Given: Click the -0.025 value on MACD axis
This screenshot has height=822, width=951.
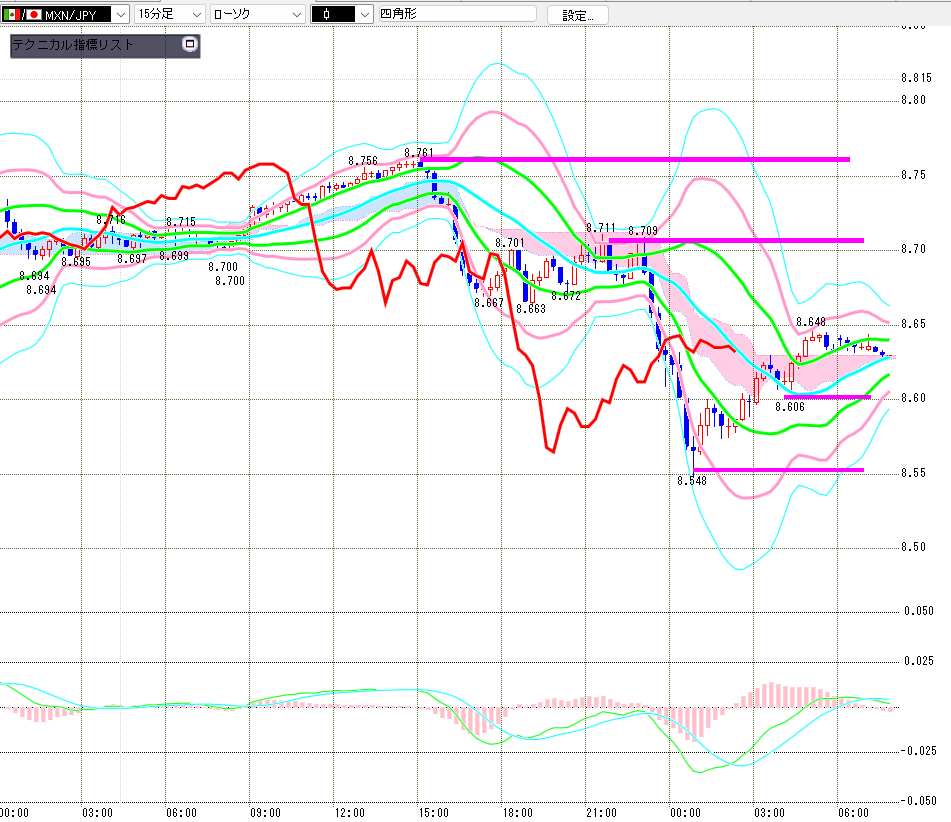Looking at the screenshot, I should tap(917, 751).
